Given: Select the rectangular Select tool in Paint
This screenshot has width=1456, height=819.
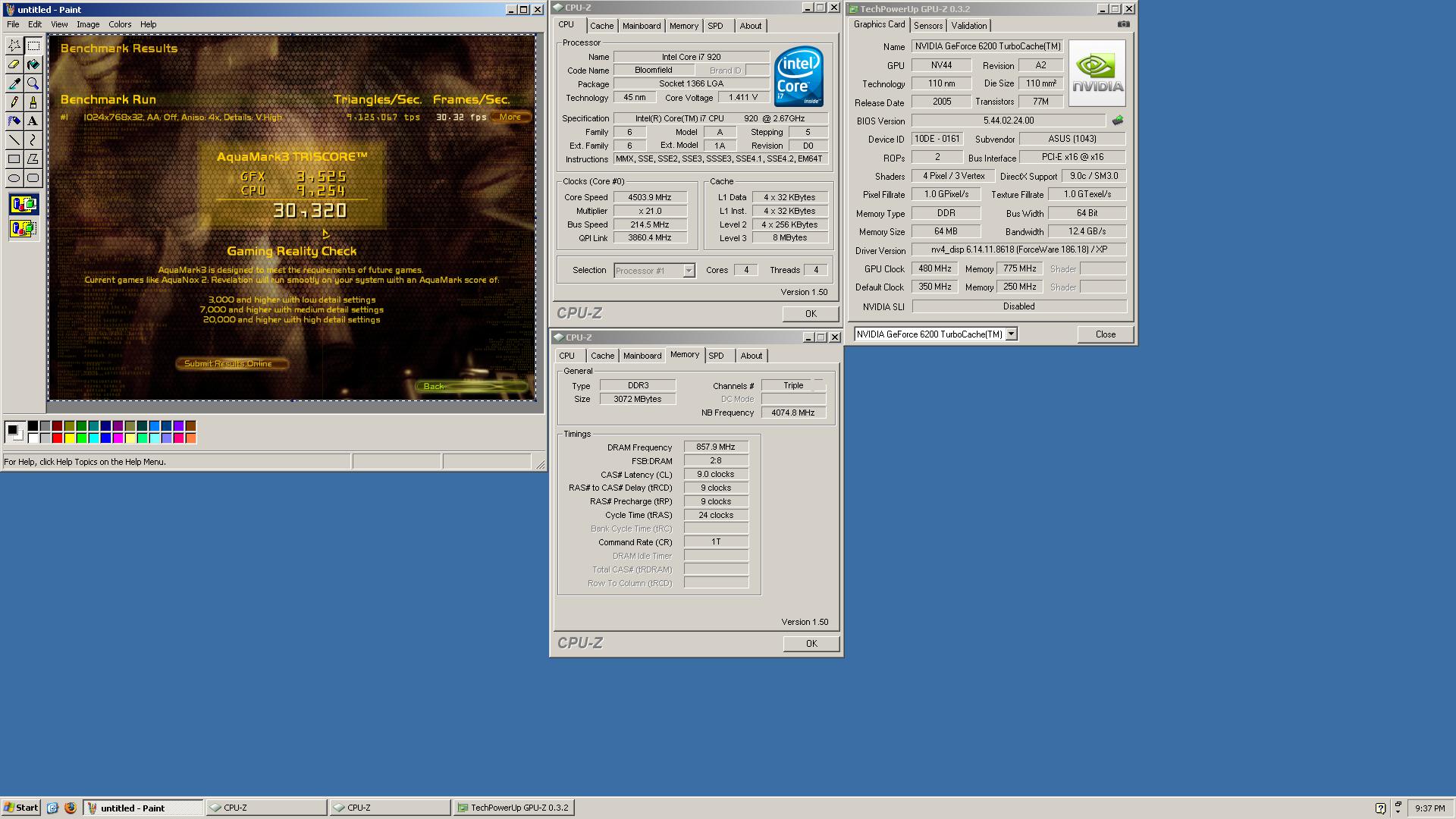Looking at the screenshot, I should tap(33, 45).
